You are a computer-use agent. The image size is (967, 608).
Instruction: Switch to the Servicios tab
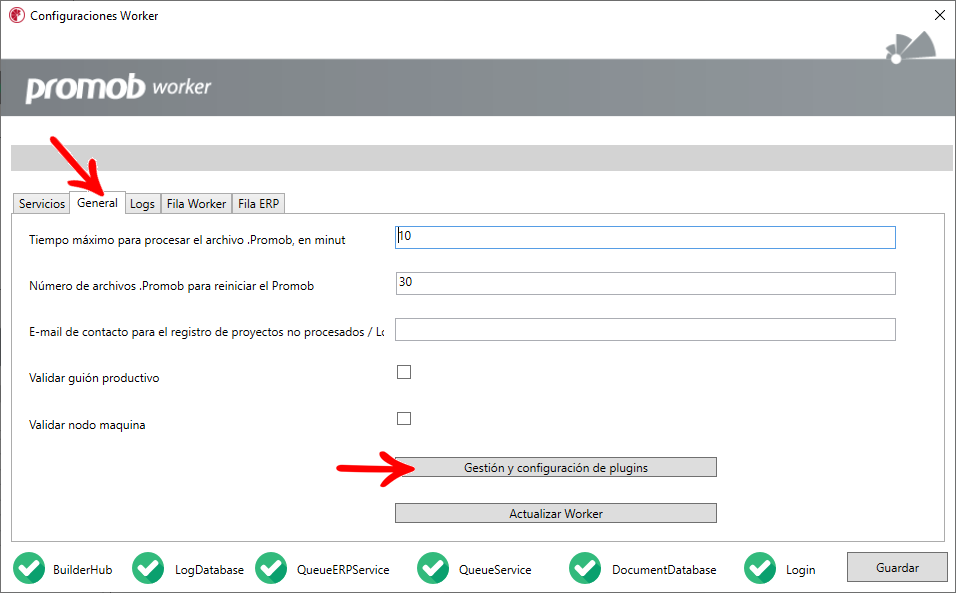pyautogui.click(x=41, y=203)
